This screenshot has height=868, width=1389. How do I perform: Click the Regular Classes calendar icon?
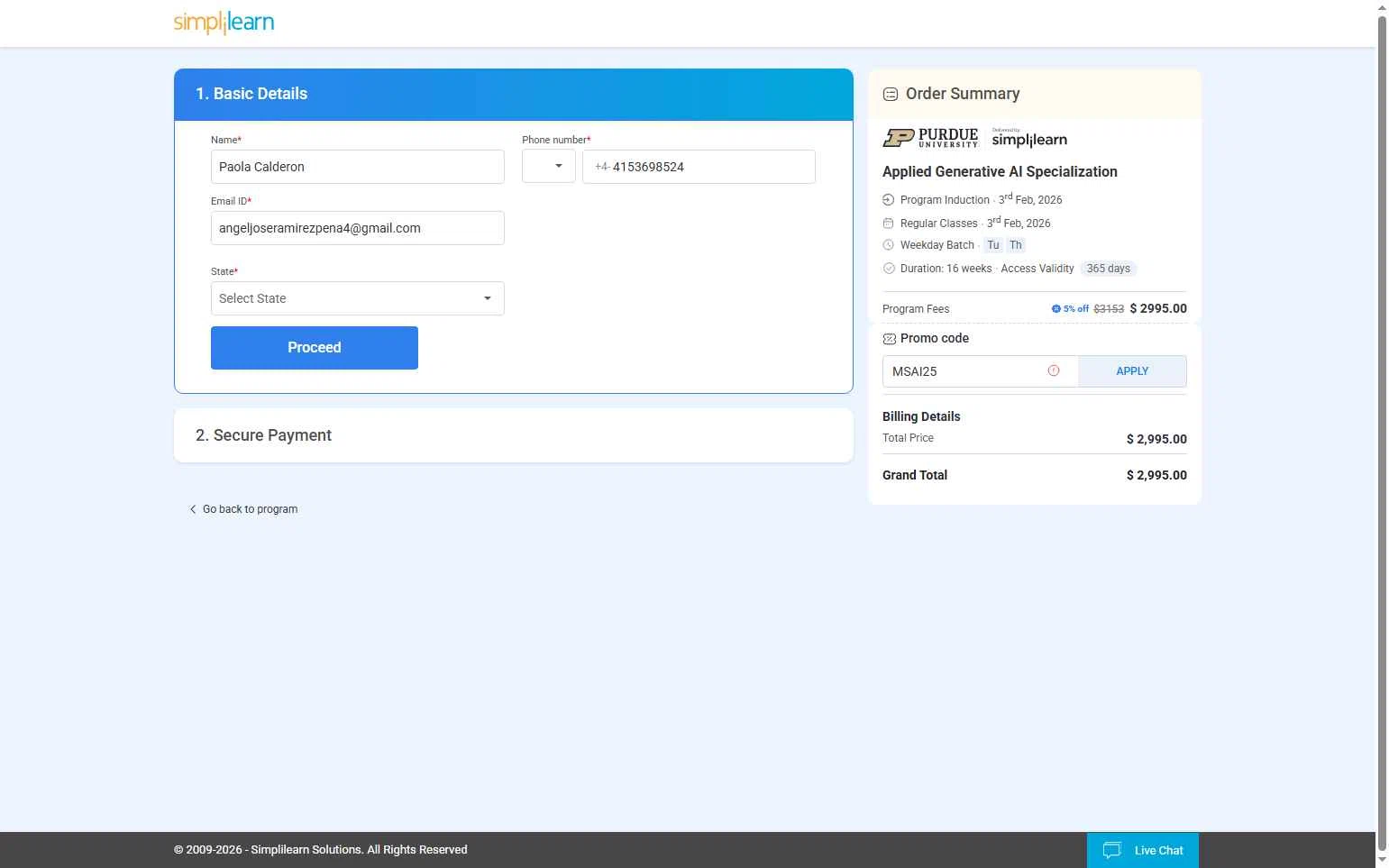pyautogui.click(x=888, y=224)
